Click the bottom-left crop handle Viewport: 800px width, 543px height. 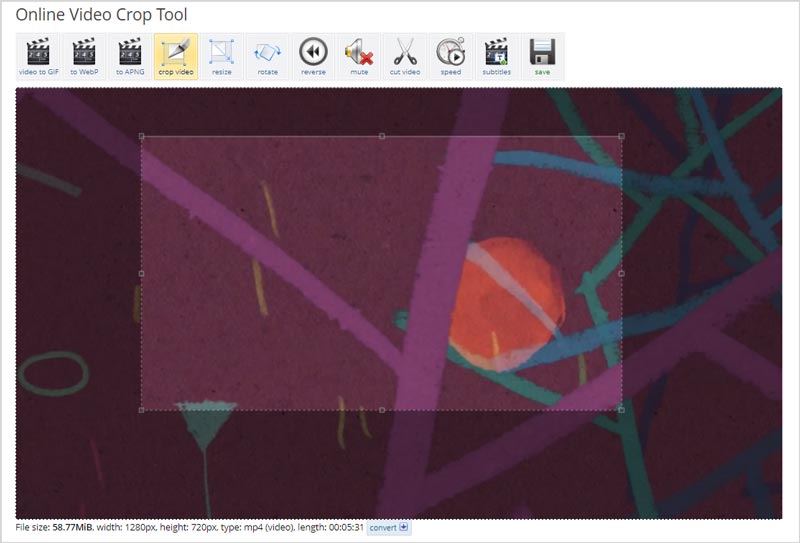(141, 410)
